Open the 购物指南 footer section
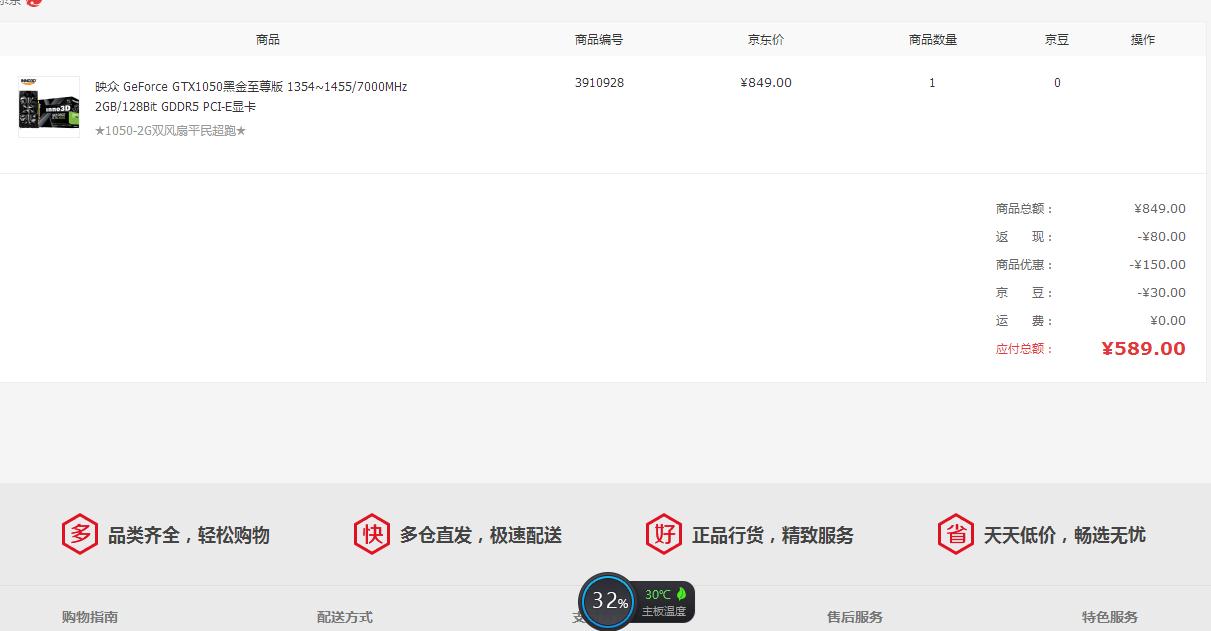The image size is (1211, 631). click(90, 617)
